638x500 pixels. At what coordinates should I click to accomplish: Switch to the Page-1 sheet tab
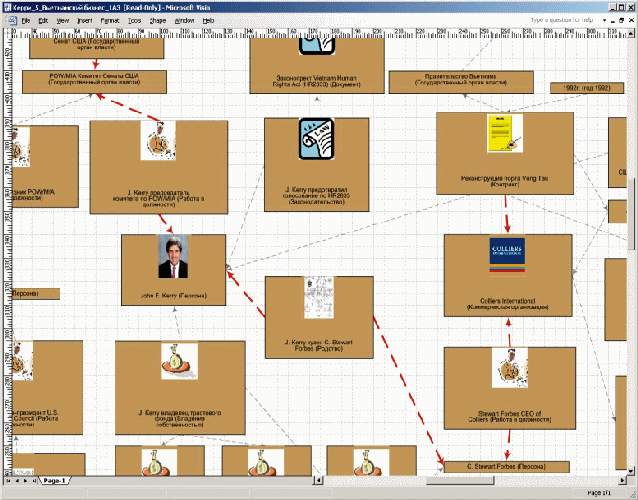[x=53, y=481]
